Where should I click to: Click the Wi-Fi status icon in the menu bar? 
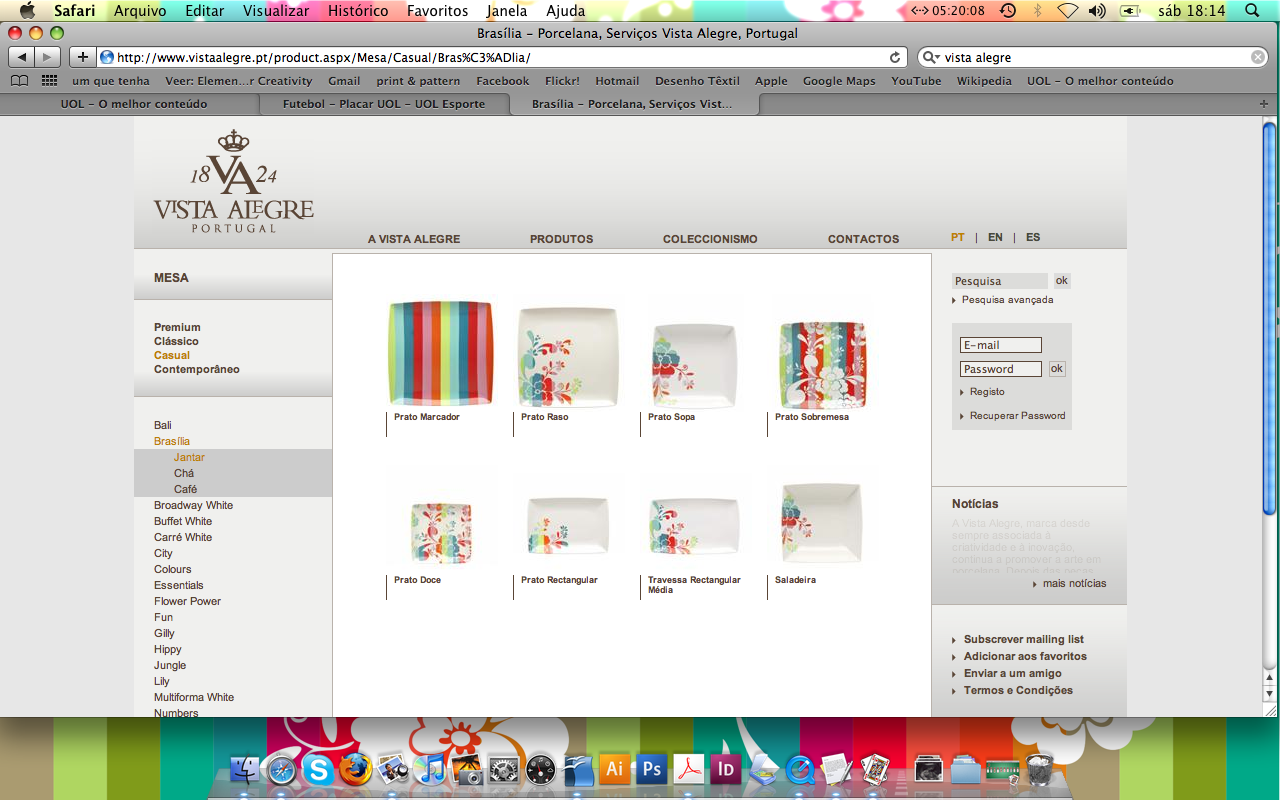click(x=1067, y=10)
